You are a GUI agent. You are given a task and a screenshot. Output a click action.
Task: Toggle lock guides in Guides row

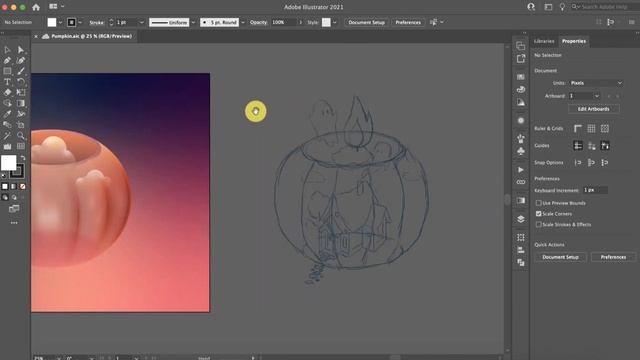591,145
